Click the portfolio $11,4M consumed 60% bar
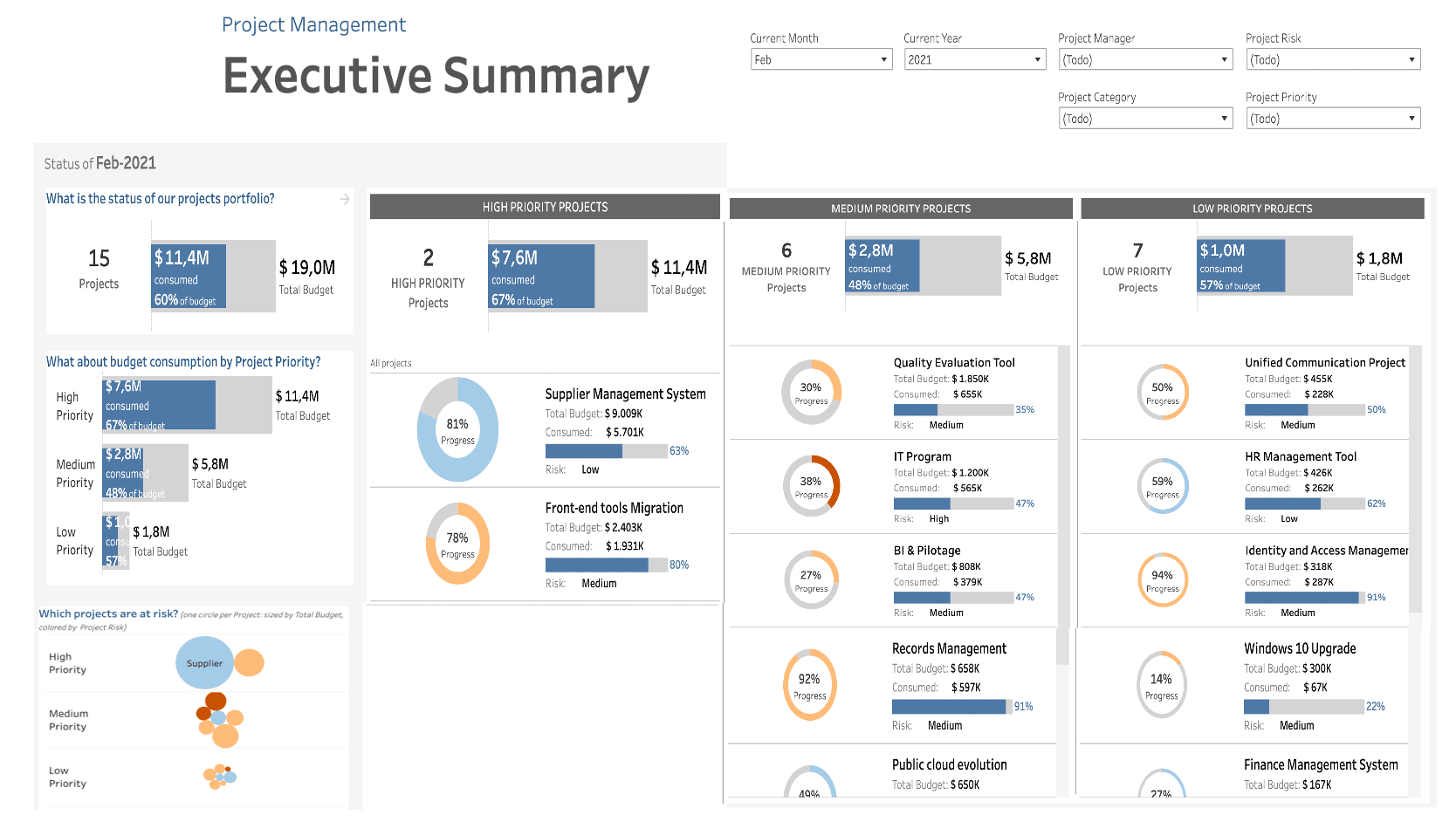Image resolution: width=1456 pixels, height=822 pixels. (189, 276)
